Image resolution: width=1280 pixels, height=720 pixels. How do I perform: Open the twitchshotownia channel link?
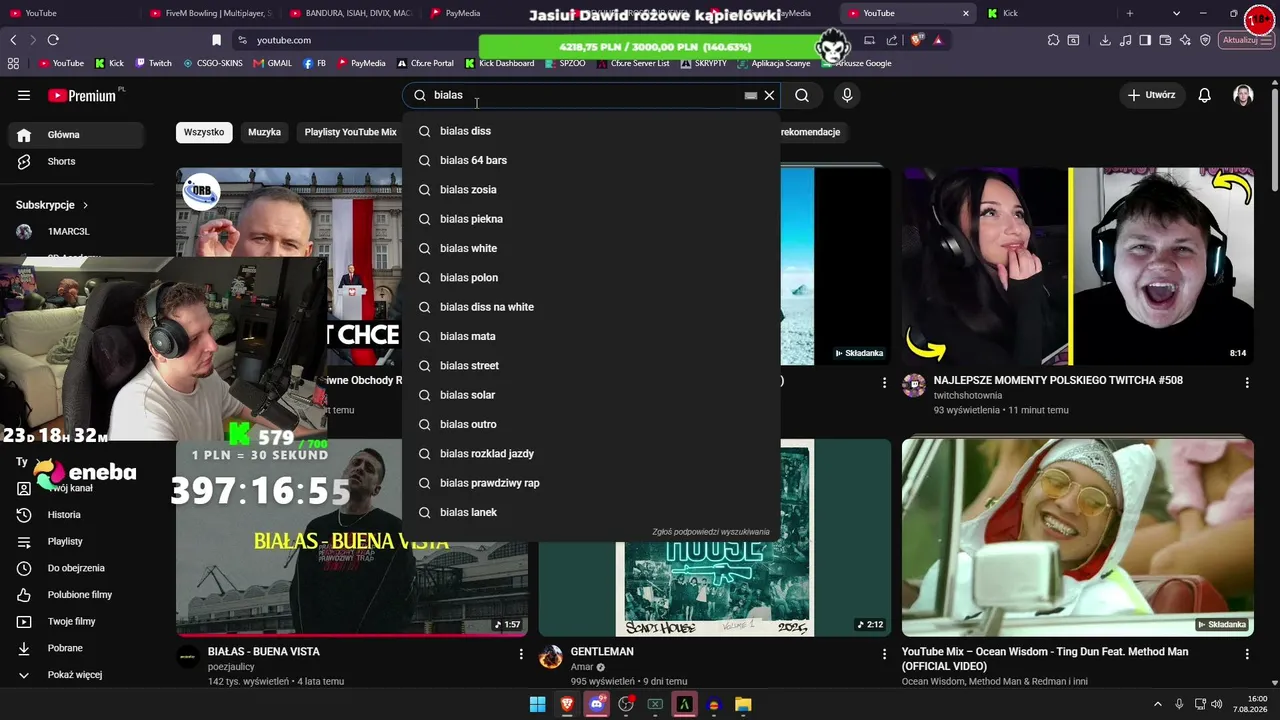point(968,396)
